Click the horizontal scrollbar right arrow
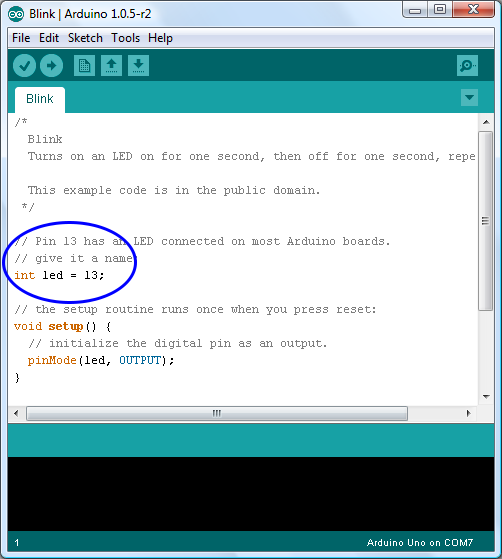 click(468, 414)
